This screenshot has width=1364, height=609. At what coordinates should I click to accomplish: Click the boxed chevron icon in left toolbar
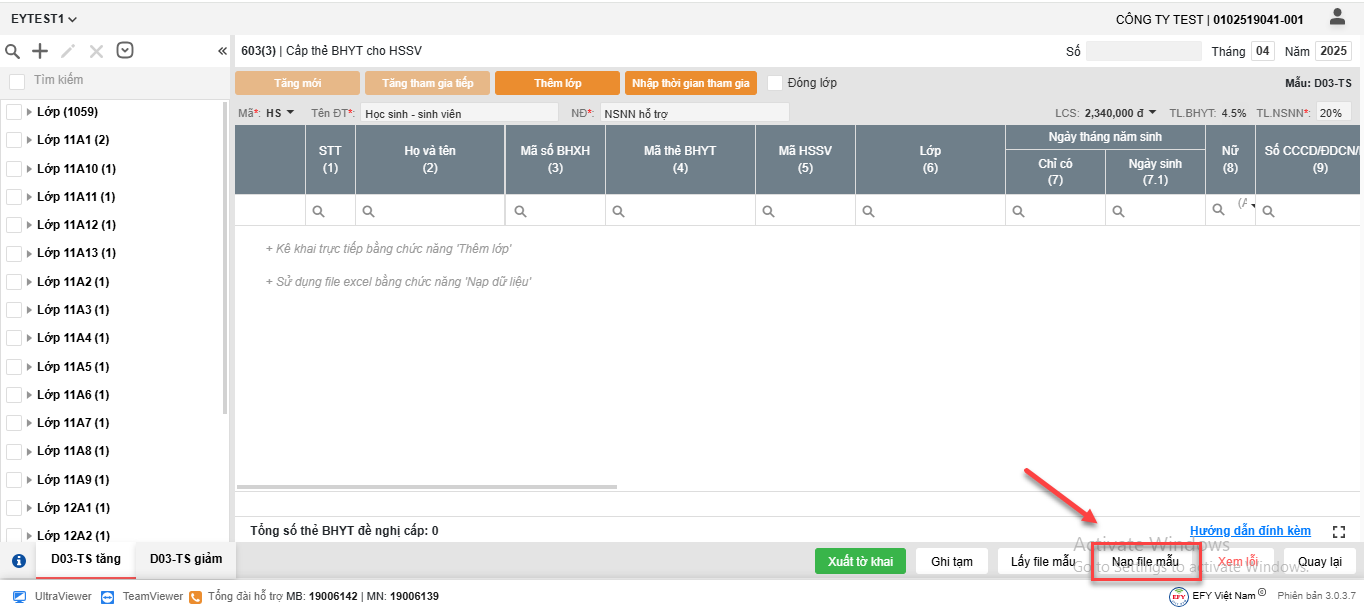coord(125,51)
